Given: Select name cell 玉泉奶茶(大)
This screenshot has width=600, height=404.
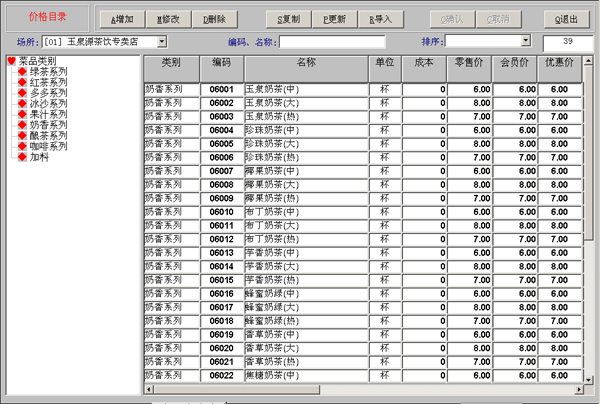Looking at the screenshot, I should coord(306,103).
